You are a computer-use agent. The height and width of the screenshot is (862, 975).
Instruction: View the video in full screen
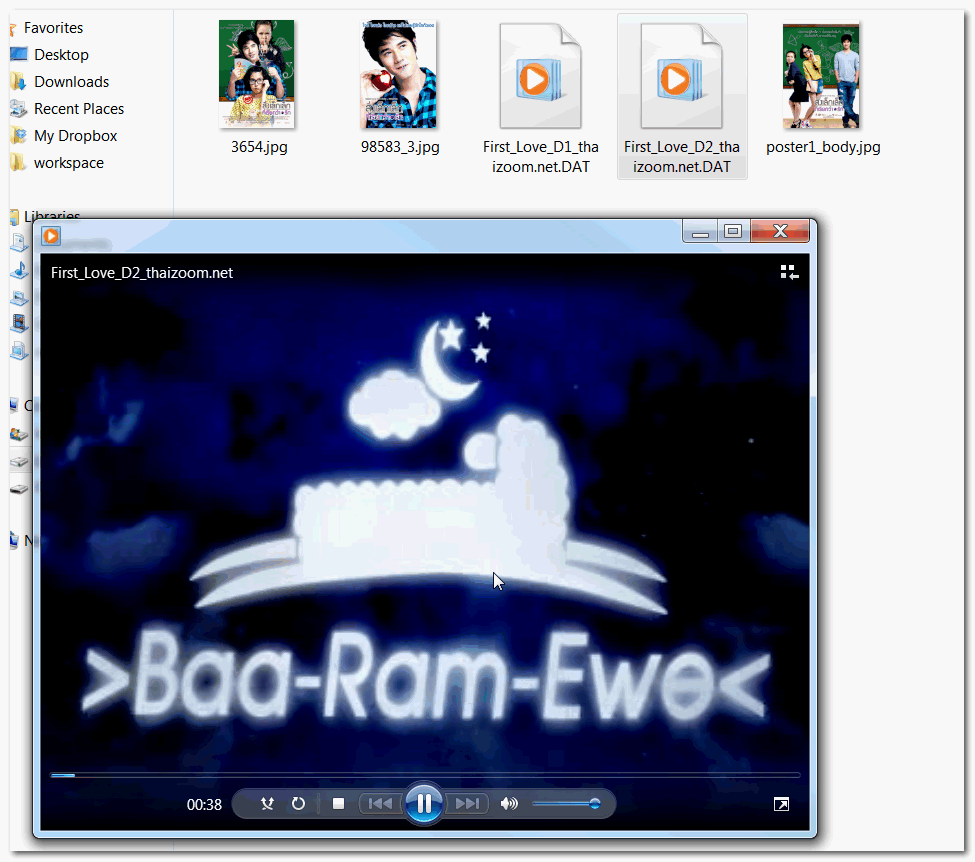coord(781,804)
